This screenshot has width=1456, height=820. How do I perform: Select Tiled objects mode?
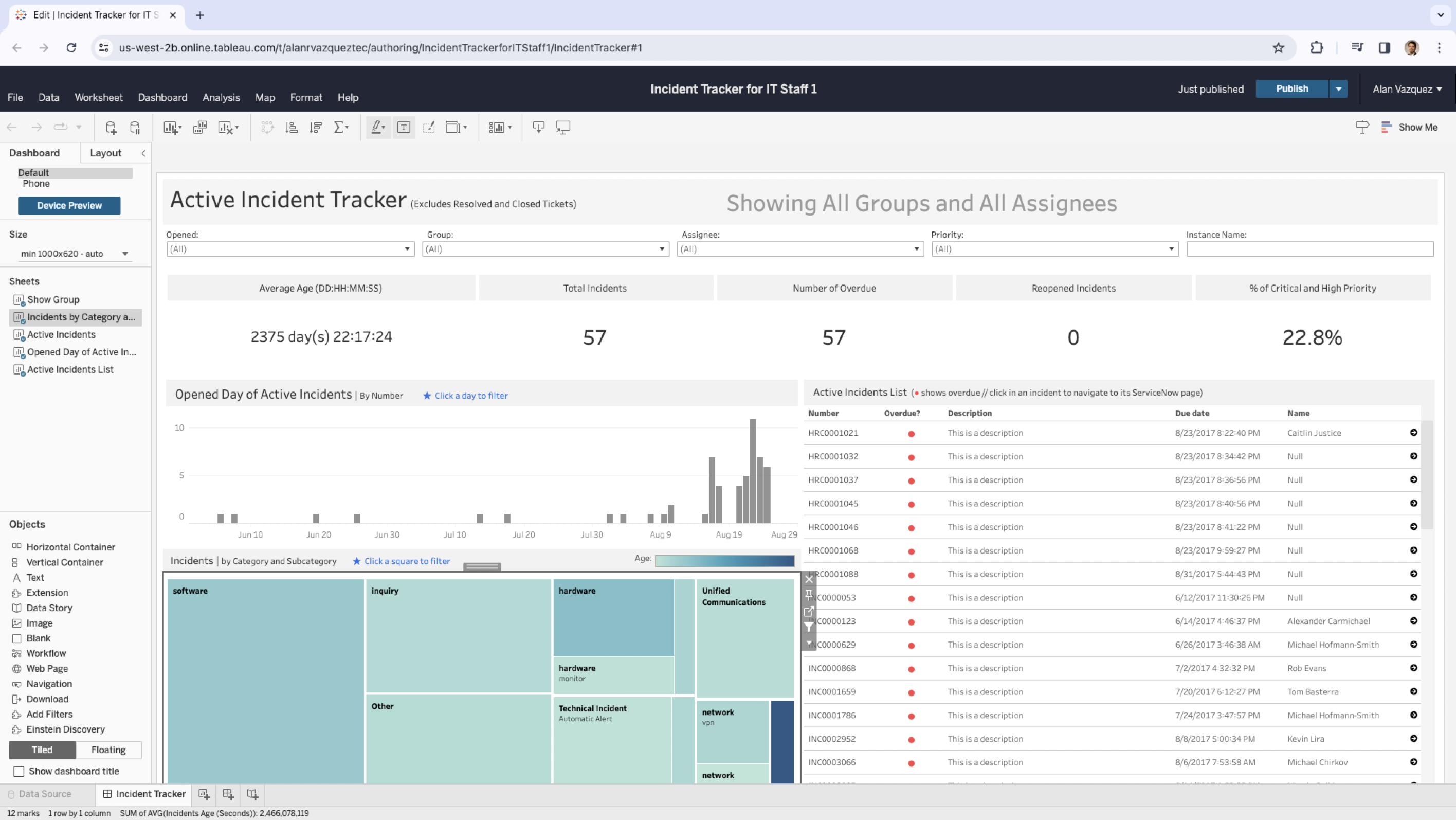point(42,750)
